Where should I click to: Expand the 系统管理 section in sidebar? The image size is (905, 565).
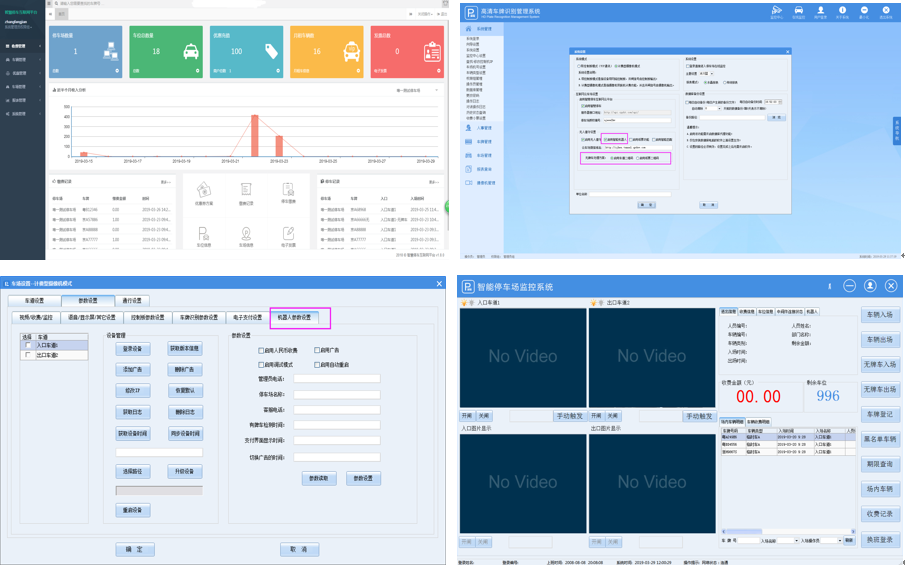click(x=483, y=29)
